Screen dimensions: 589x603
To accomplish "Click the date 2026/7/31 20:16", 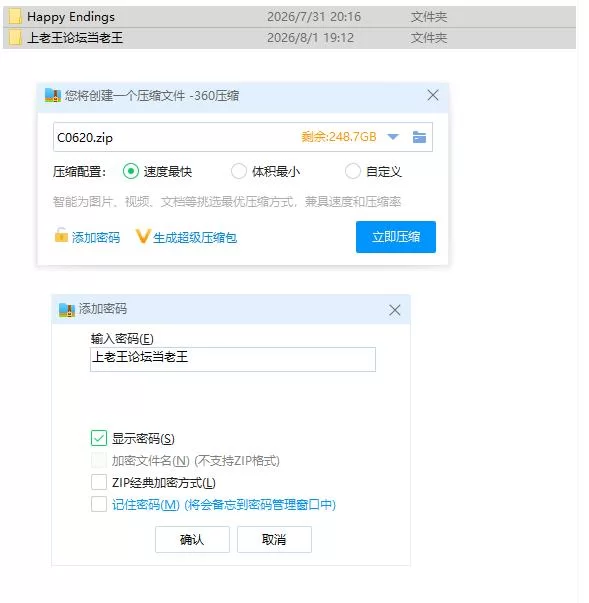I will click(314, 17).
